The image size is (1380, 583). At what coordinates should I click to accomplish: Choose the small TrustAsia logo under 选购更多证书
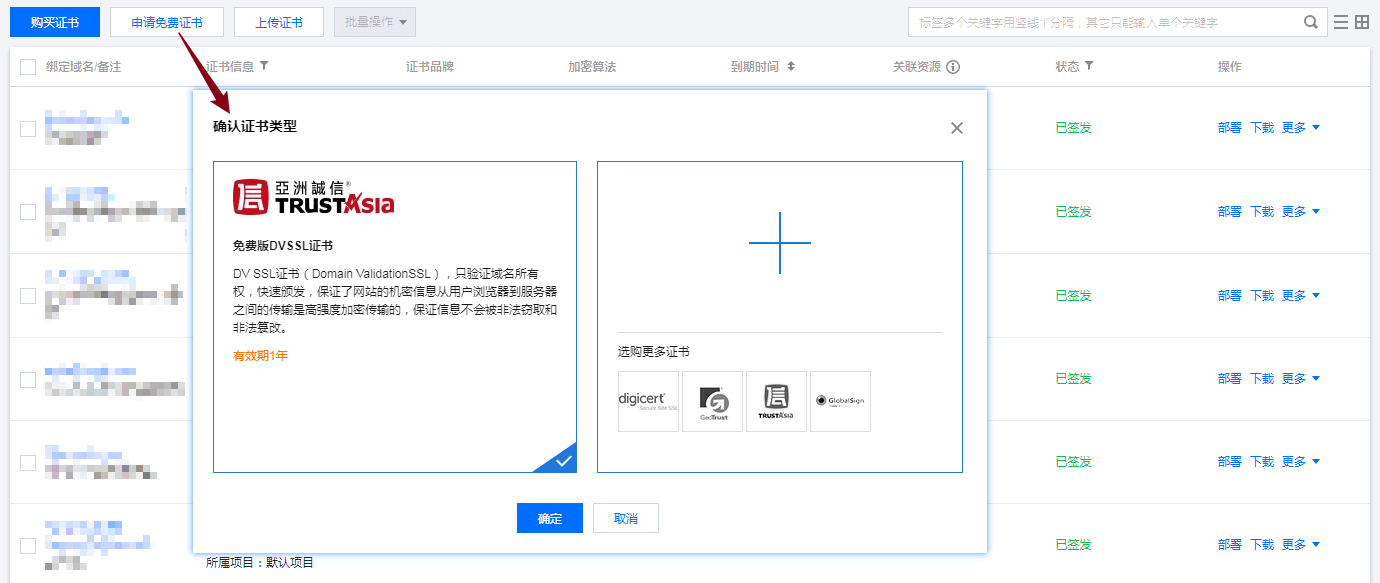[776, 401]
